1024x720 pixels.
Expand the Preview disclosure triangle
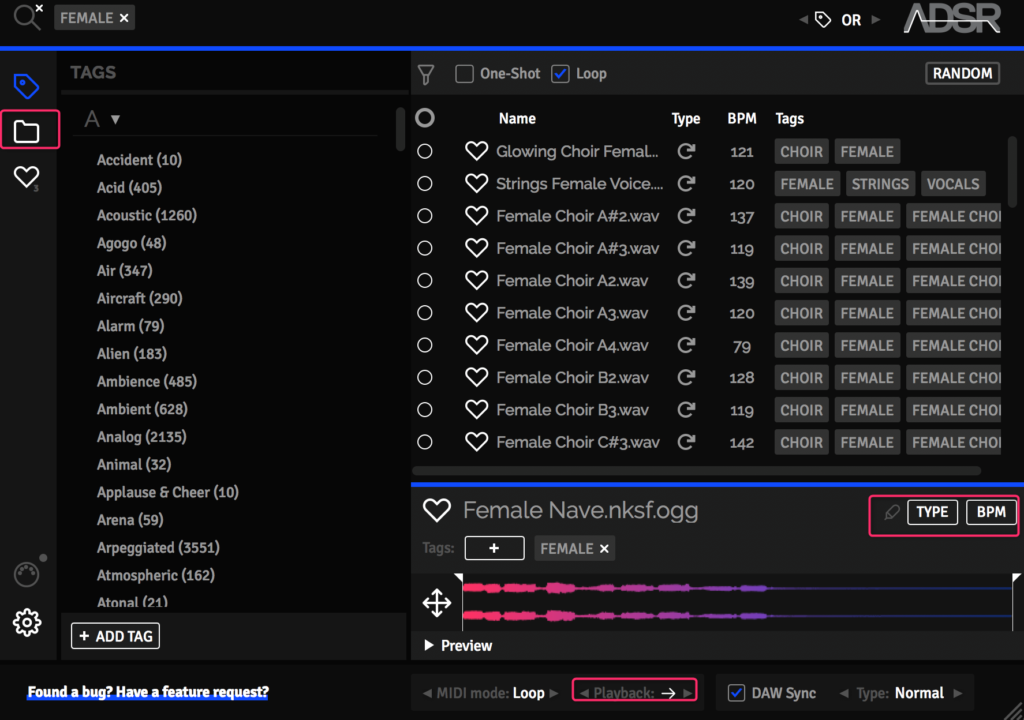pyautogui.click(x=430, y=646)
